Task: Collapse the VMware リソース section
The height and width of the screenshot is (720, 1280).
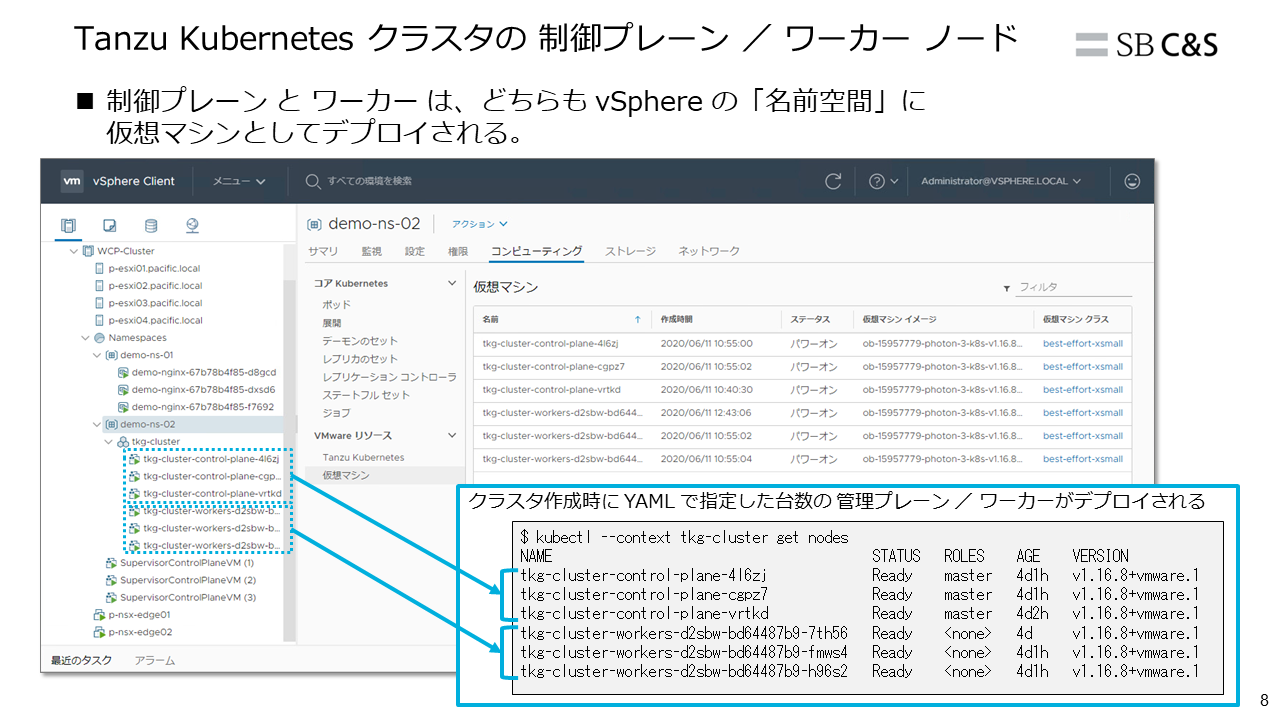Action: (x=451, y=435)
